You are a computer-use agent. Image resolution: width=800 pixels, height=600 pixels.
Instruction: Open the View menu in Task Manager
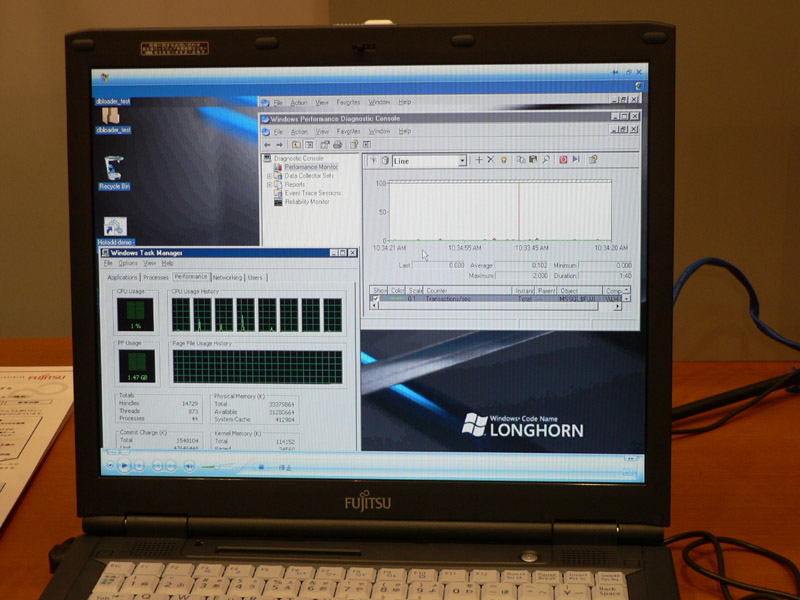click(149, 263)
